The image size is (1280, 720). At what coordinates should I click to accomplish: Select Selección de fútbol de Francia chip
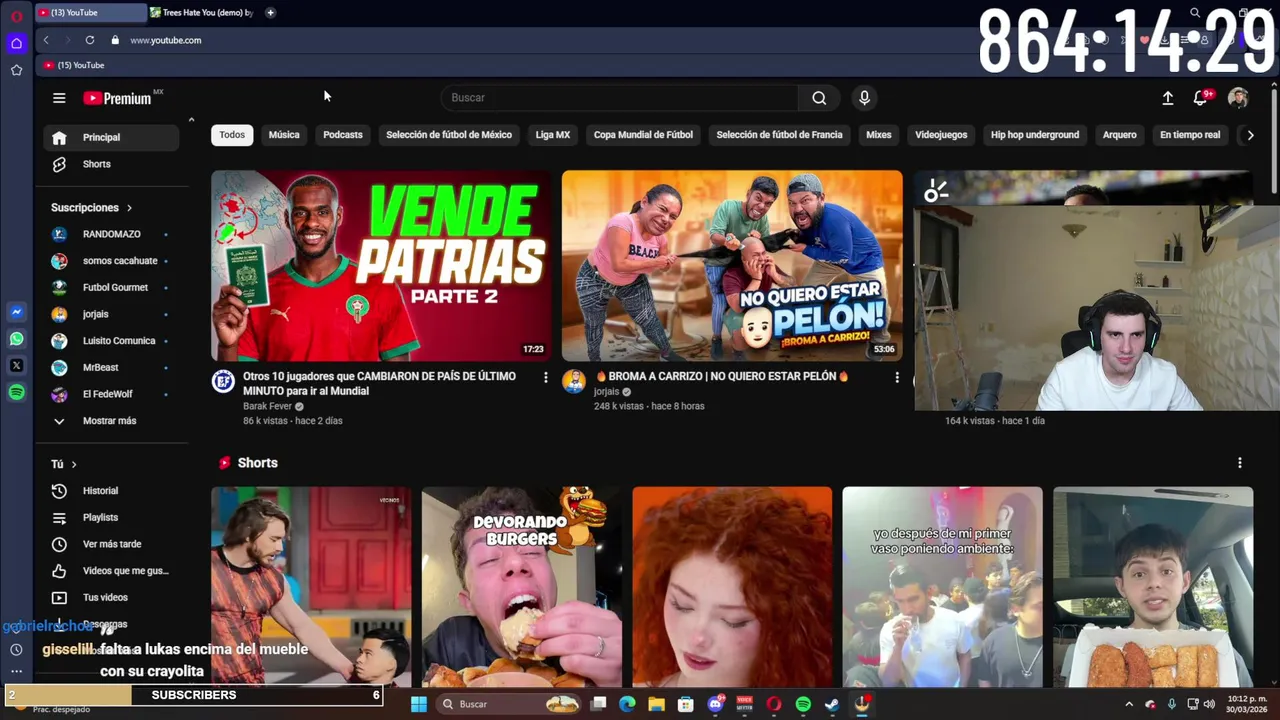click(x=779, y=135)
